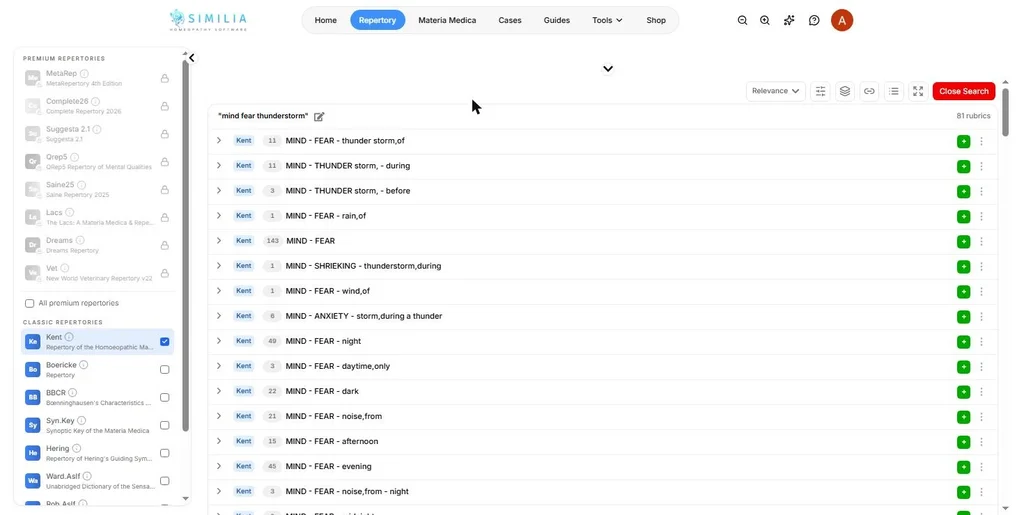The height and width of the screenshot is (515, 1024).
Task: Select the Saine25 premium repertory
Action: [97, 189]
